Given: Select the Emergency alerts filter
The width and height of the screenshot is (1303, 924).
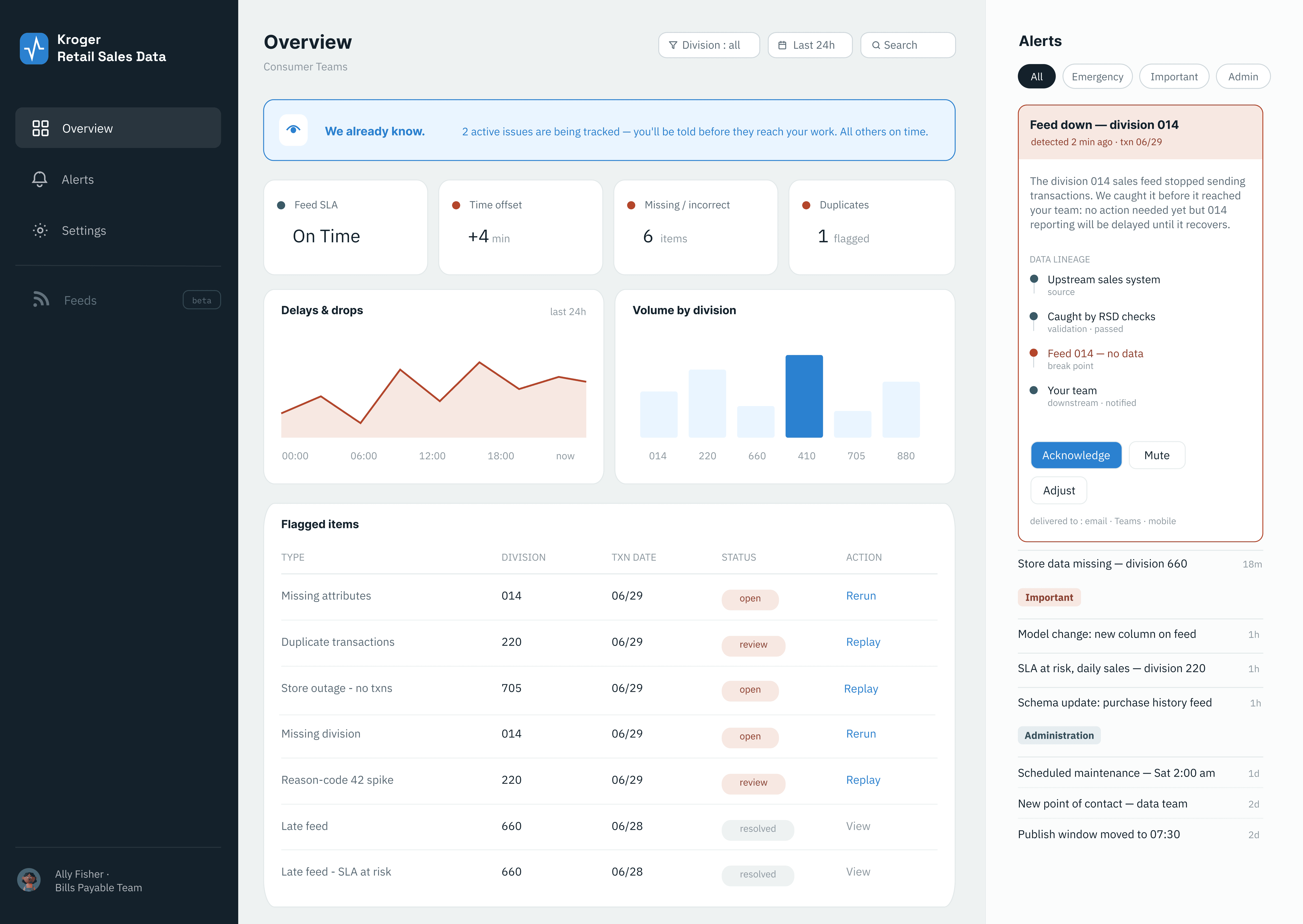Looking at the screenshot, I should click(x=1097, y=77).
